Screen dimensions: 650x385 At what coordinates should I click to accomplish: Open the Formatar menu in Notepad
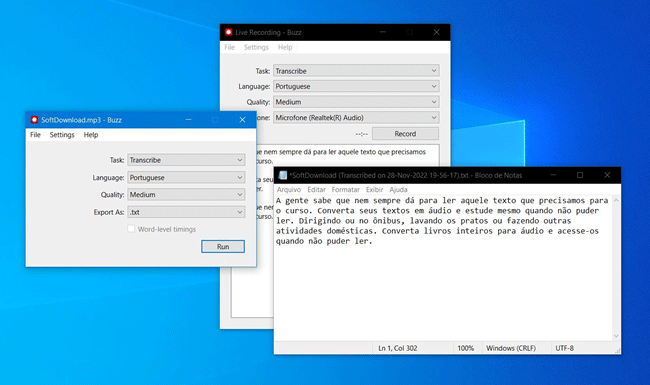click(345, 189)
